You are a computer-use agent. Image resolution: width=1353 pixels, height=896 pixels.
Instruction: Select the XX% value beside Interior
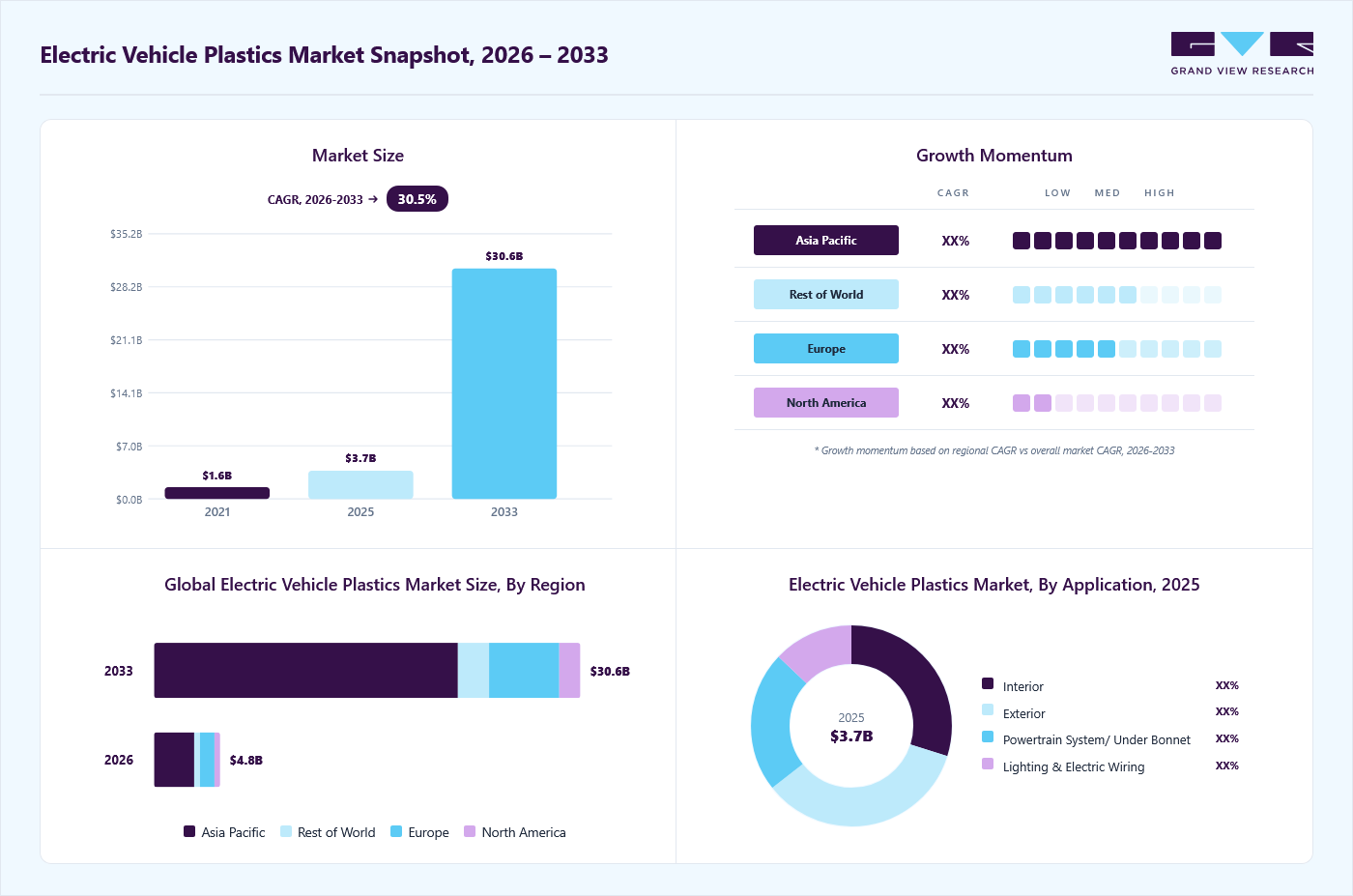[1227, 685]
